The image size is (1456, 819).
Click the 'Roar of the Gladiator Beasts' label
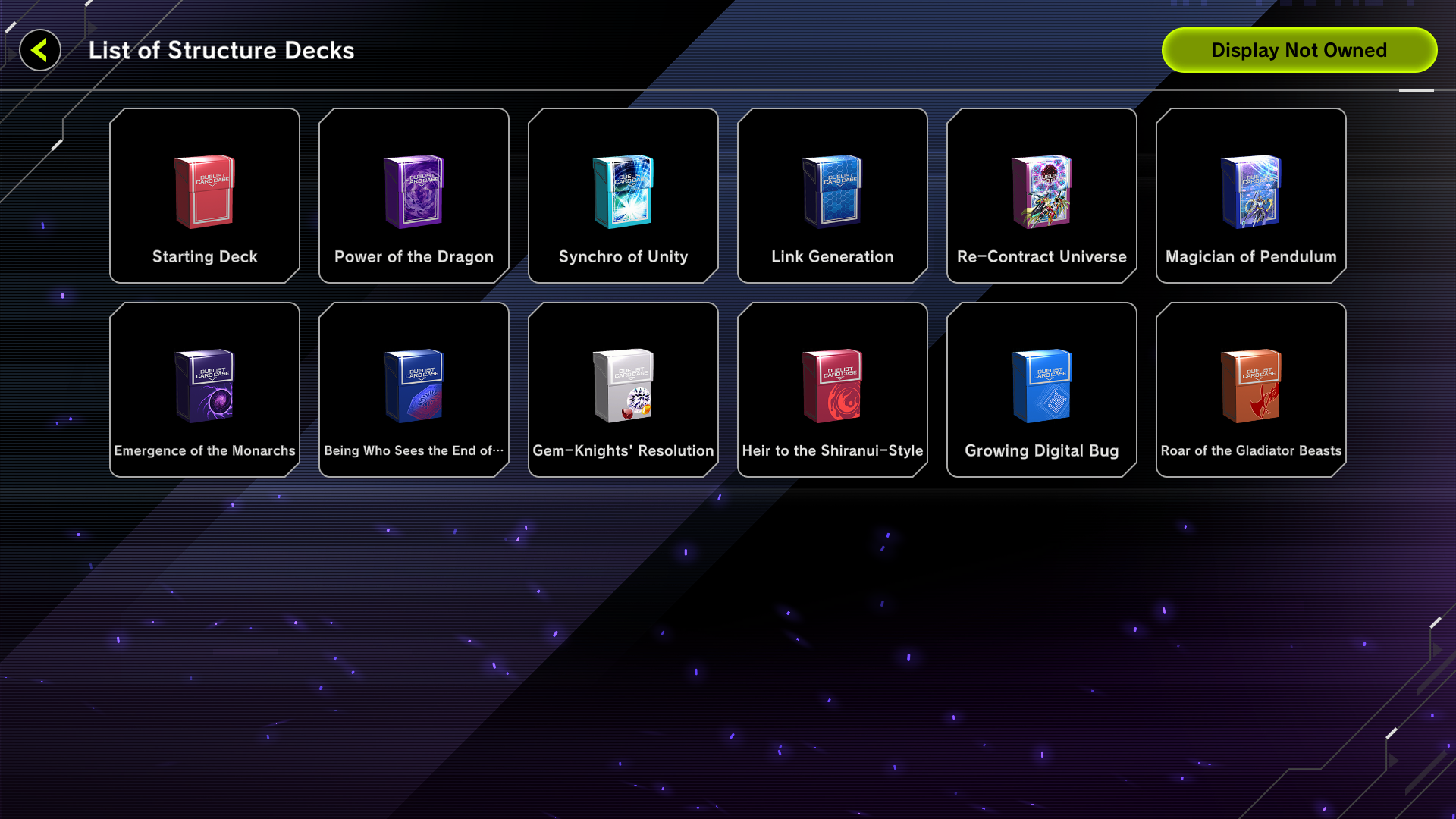click(x=1251, y=450)
